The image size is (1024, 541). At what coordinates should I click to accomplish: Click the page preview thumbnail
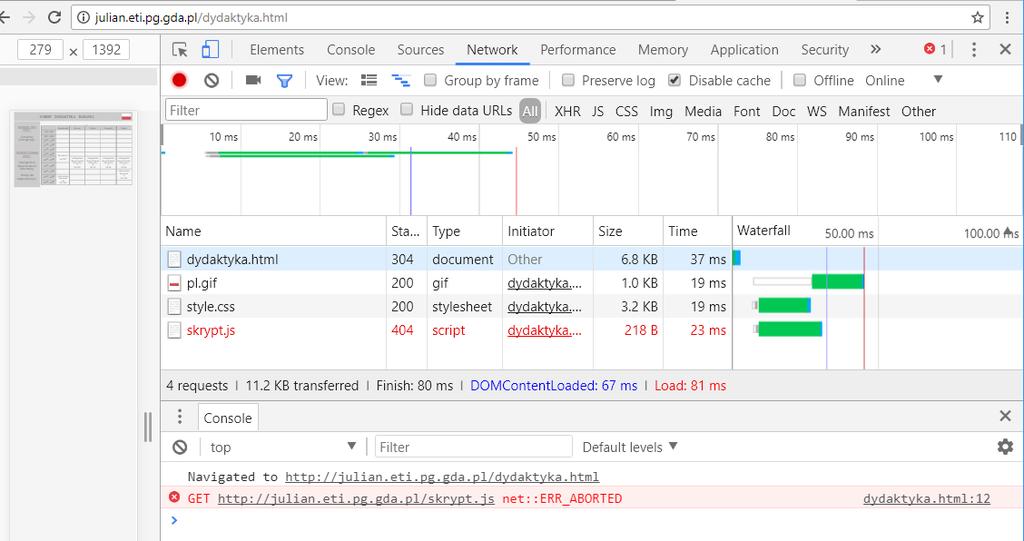click(73, 149)
